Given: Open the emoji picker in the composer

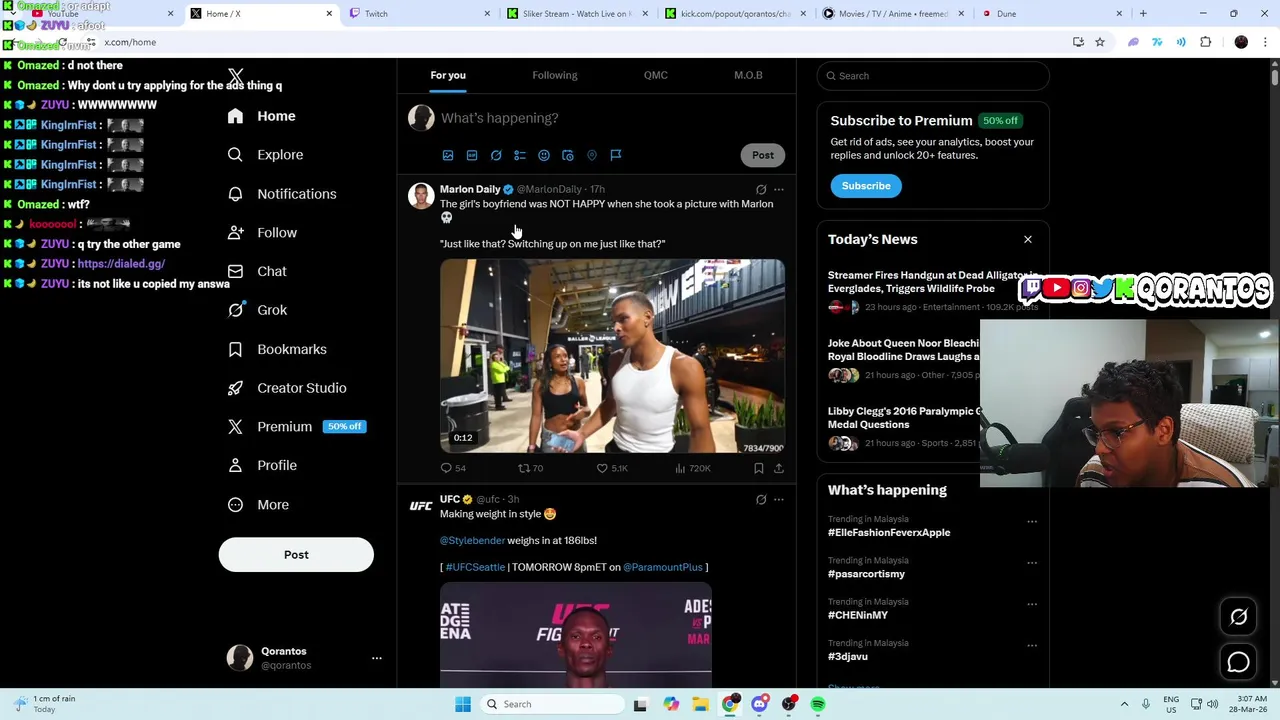Looking at the screenshot, I should coord(544,155).
